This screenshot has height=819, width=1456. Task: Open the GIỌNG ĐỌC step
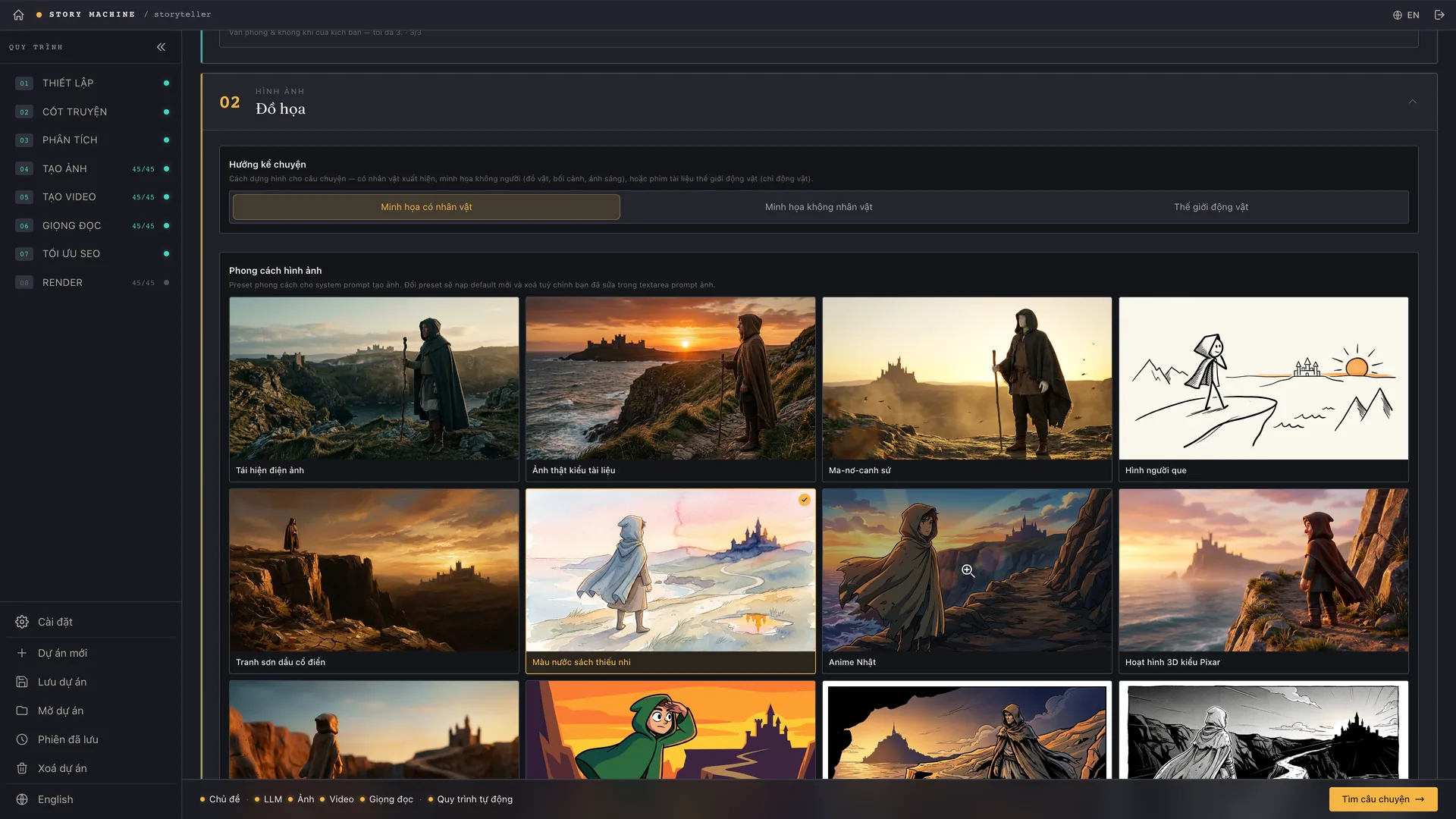pos(91,226)
